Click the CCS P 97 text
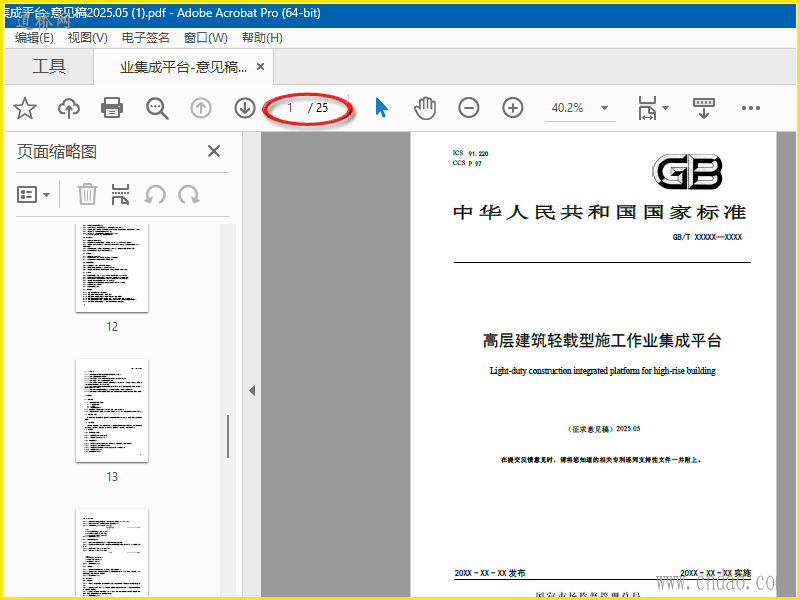800x600 pixels. 467,163
